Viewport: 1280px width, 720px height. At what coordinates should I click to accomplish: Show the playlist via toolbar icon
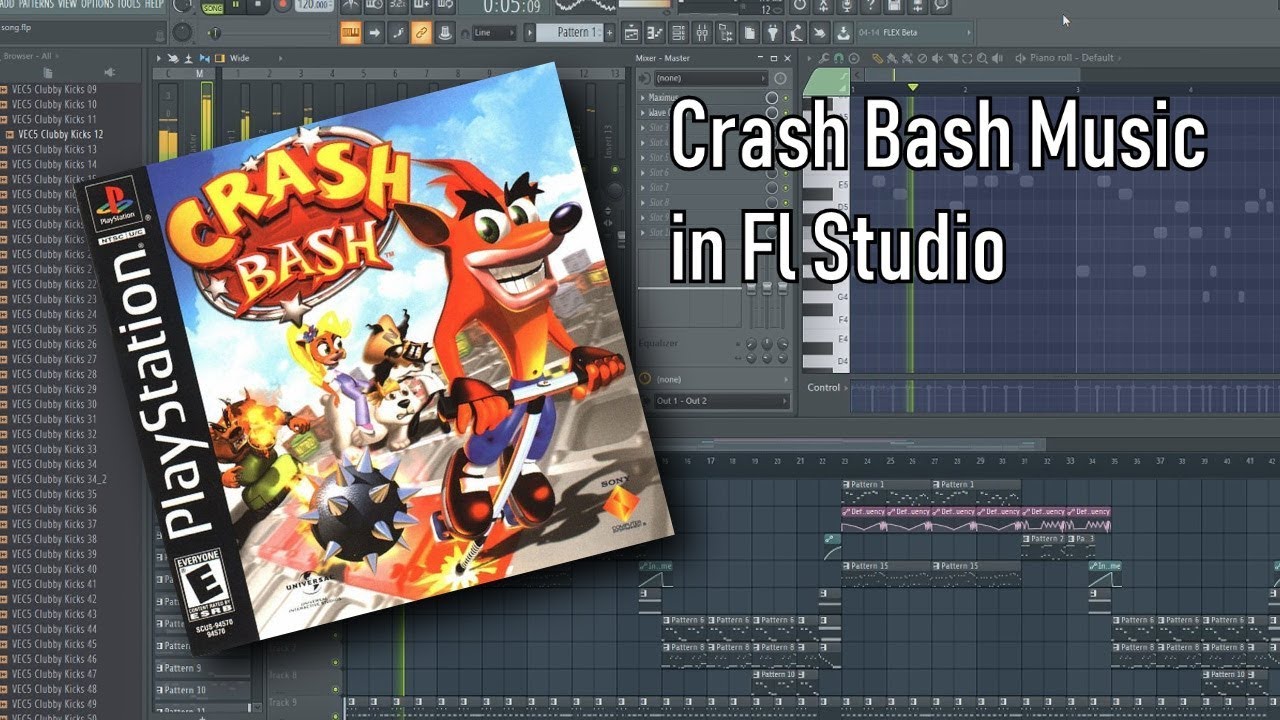(631, 33)
